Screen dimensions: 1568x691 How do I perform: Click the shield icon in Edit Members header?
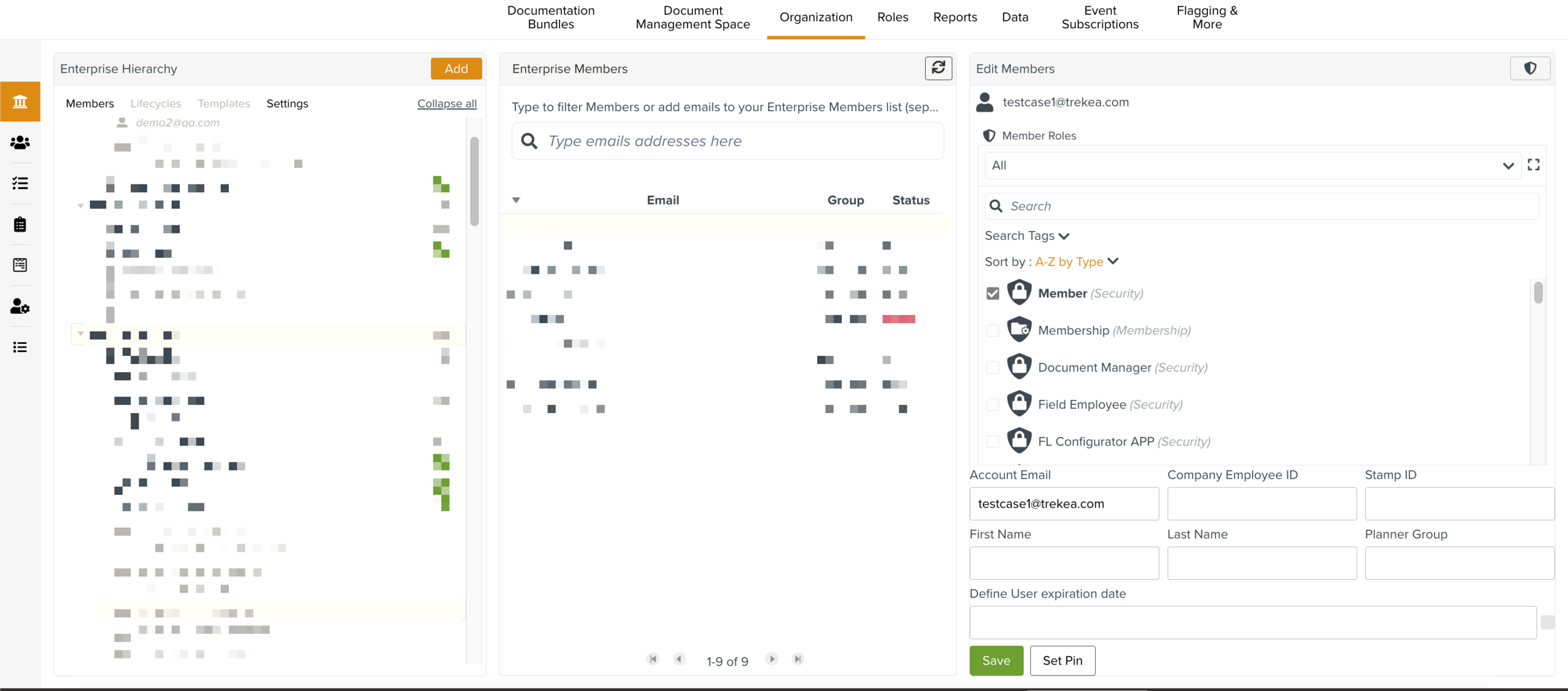tap(1530, 68)
